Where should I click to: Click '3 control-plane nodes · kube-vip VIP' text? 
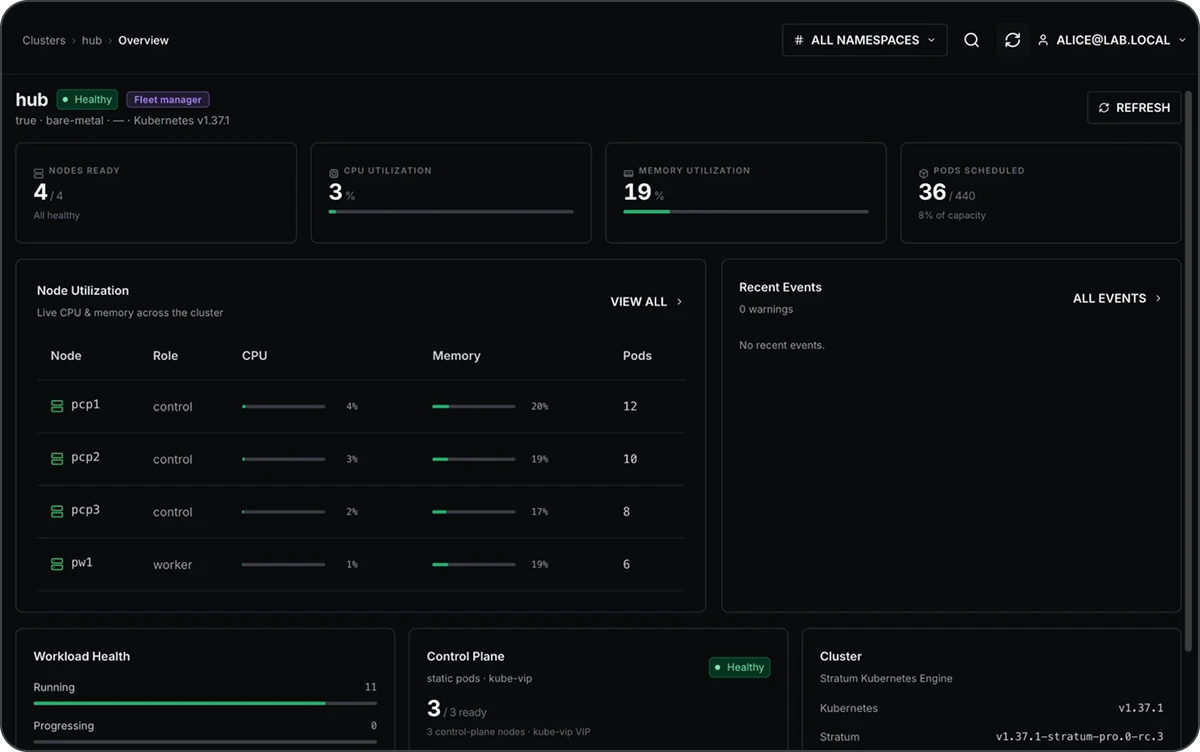[x=509, y=732]
